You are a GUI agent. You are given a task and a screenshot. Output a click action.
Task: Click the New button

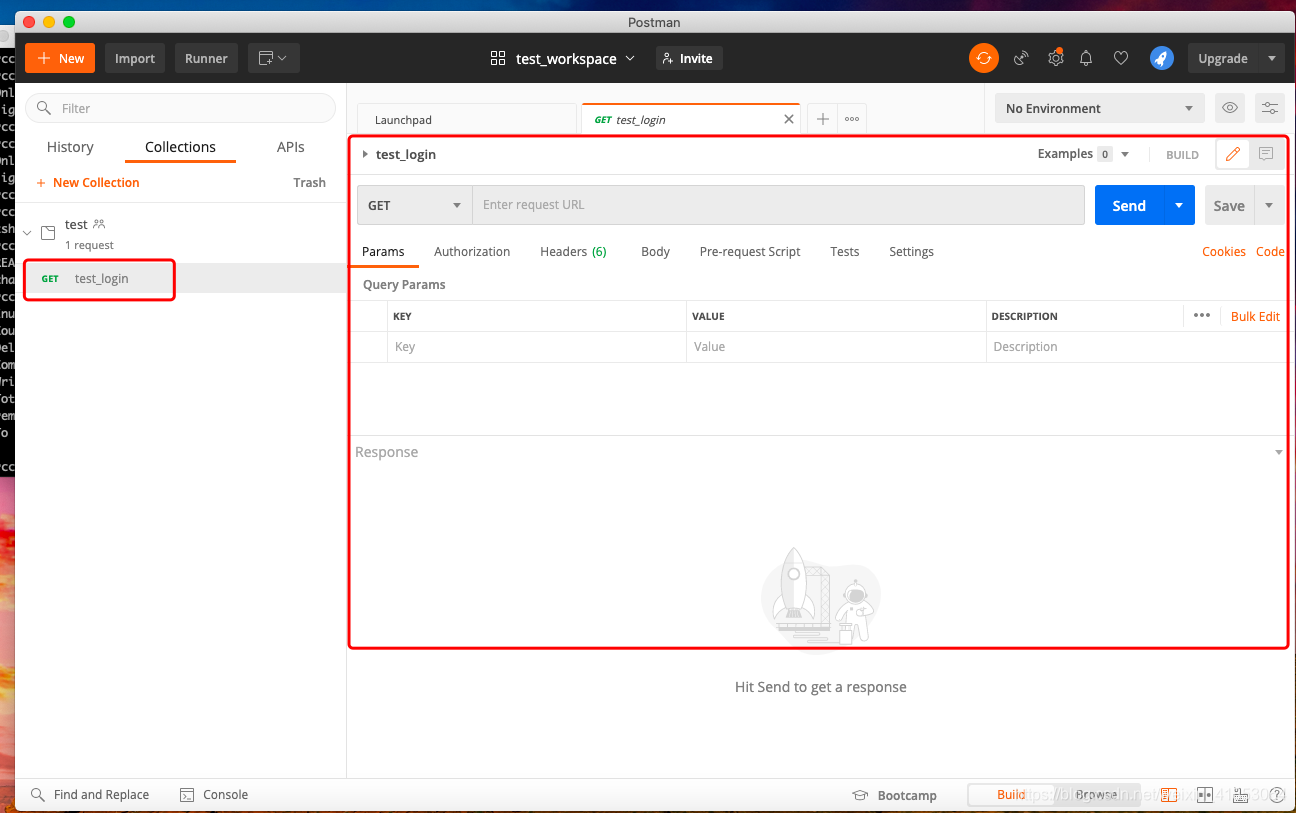tap(60, 58)
